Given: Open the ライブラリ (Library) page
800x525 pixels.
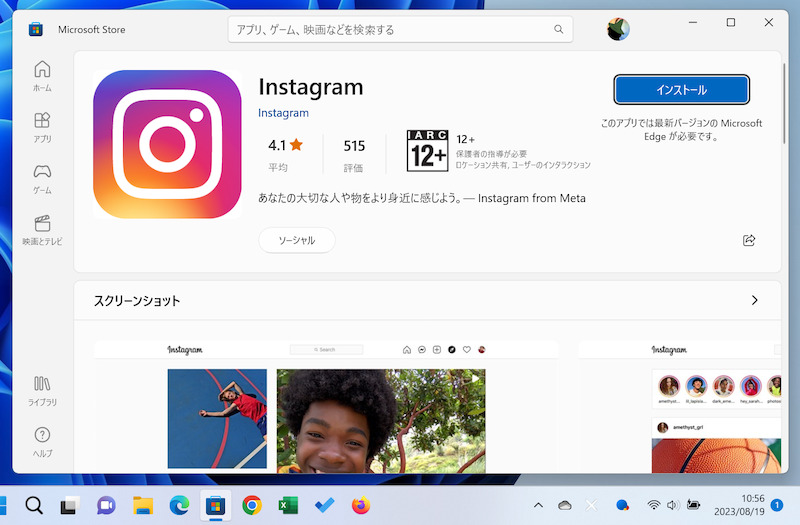Looking at the screenshot, I should pos(42,389).
